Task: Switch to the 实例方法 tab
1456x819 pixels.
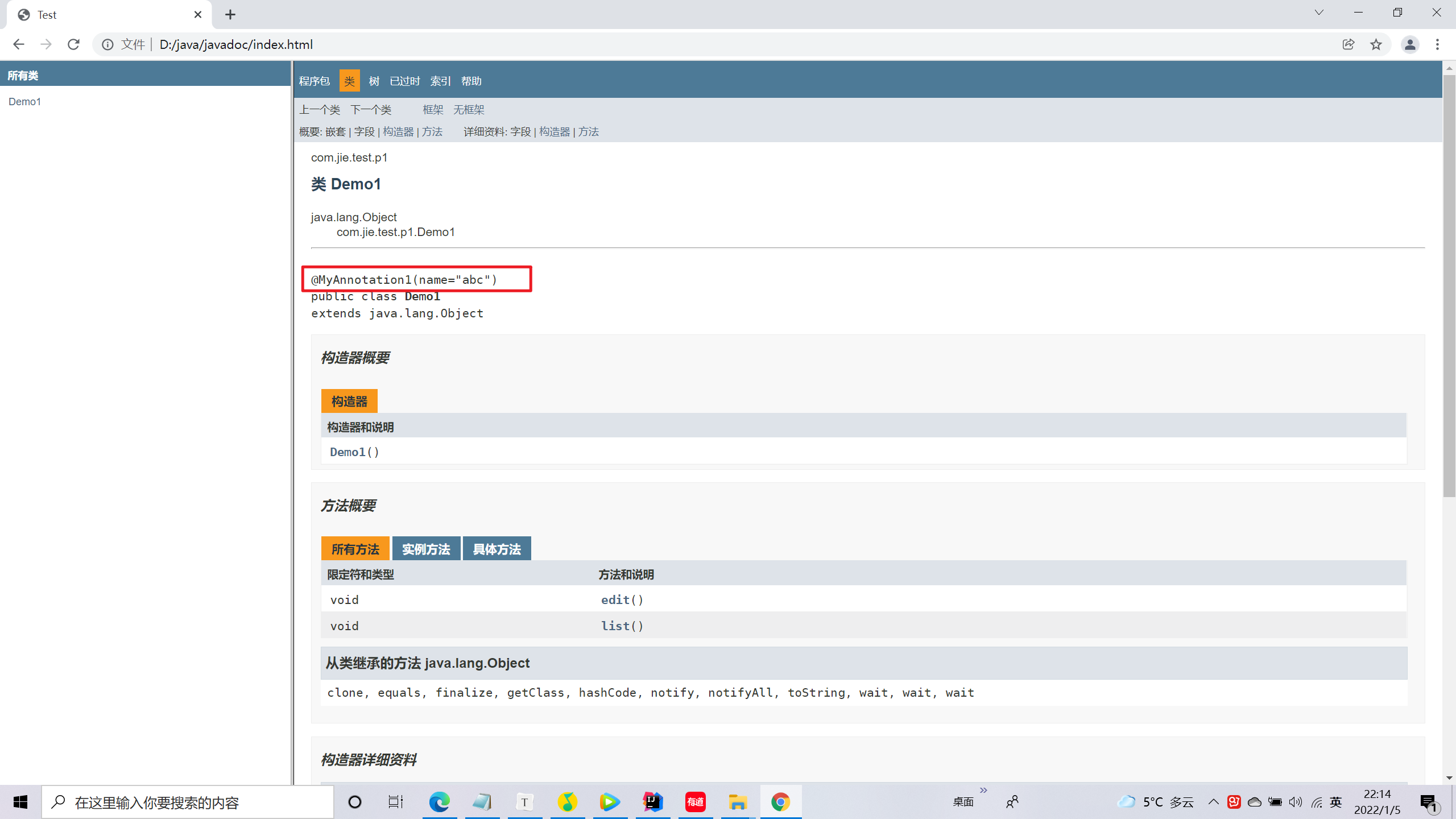Action: (x=426, y=549)
